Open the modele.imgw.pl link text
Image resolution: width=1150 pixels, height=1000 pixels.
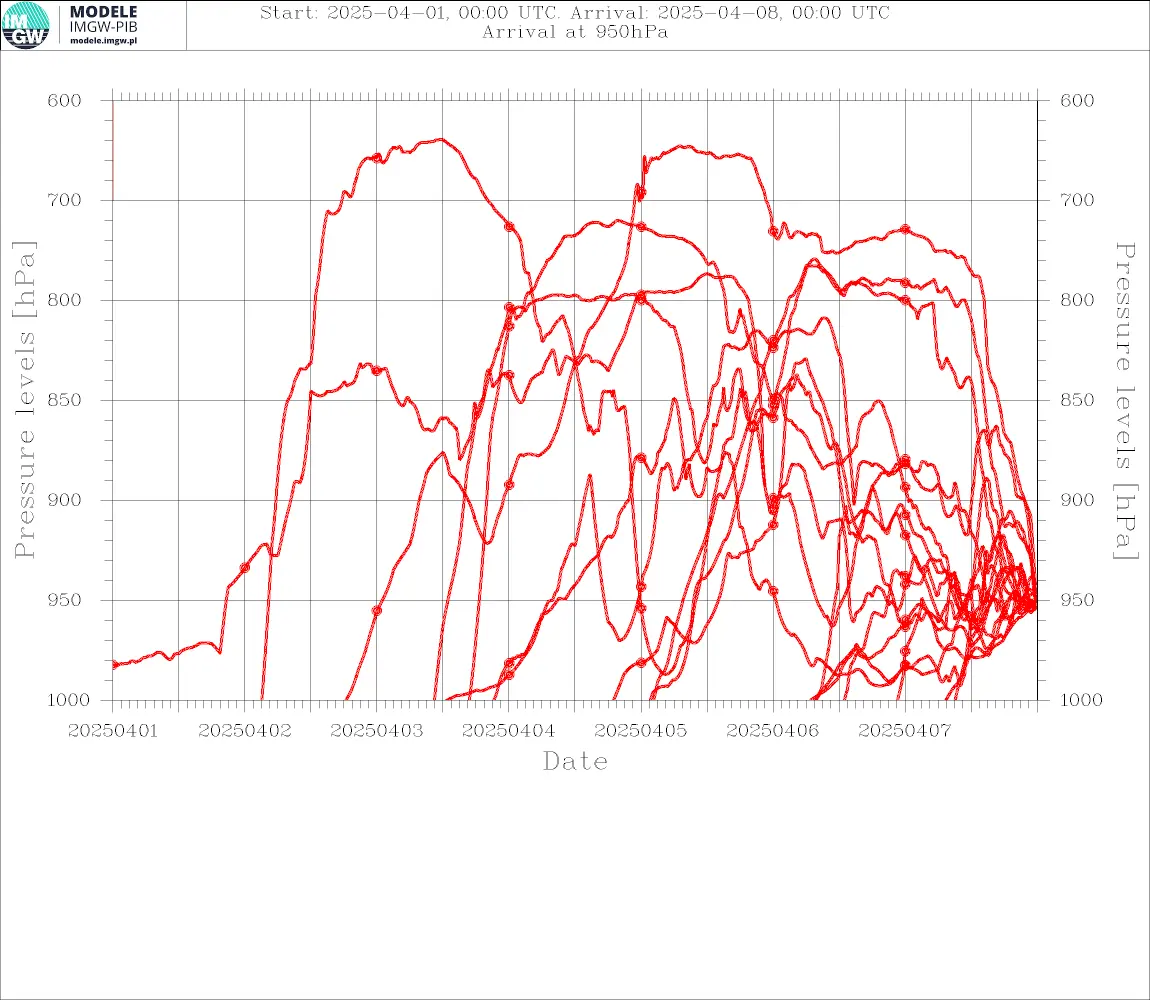pyautogui.click(x=103, y=41)
